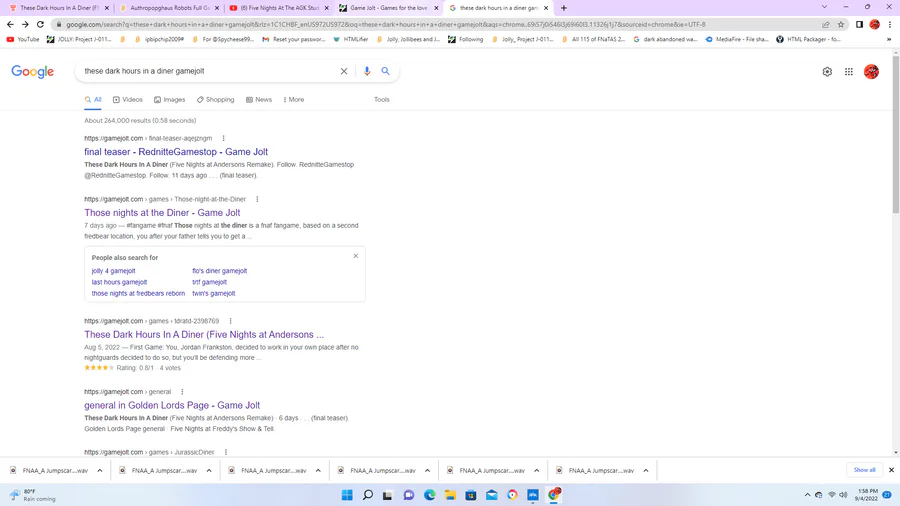Close the downloads bar
This screenshot has height=506, width=900.
[891, 470]
